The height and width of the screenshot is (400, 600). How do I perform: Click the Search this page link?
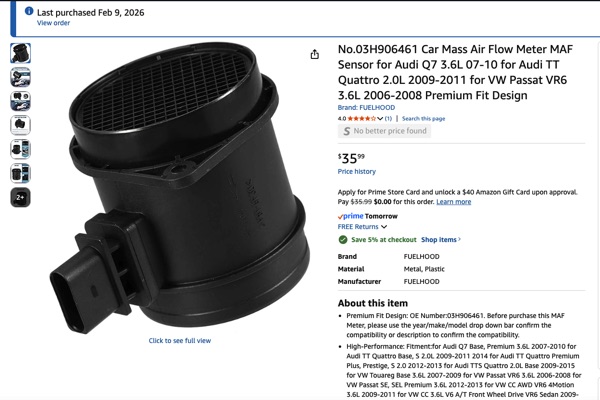(423, 119)
